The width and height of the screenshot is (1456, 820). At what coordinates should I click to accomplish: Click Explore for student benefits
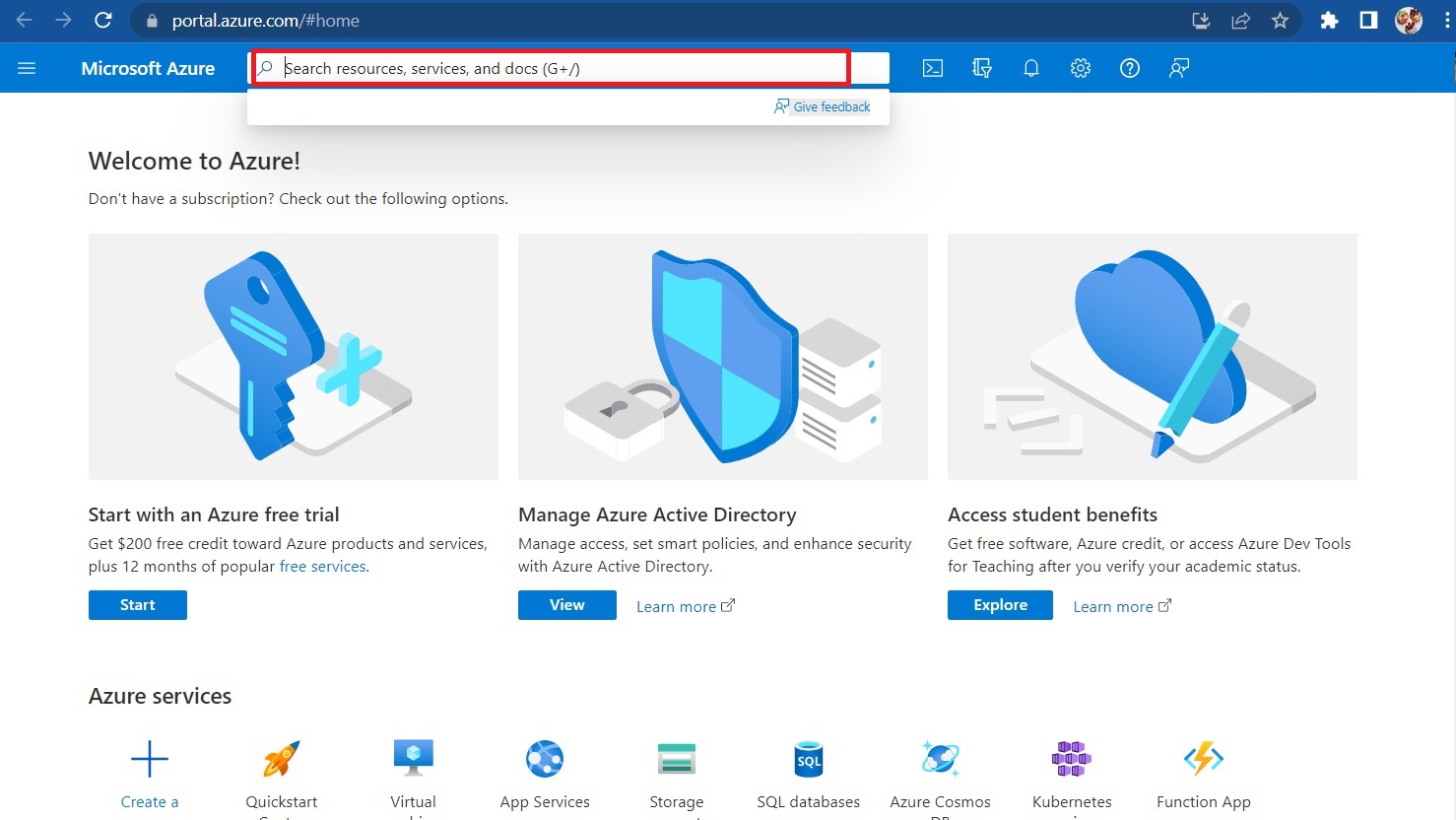coord(999,604)
